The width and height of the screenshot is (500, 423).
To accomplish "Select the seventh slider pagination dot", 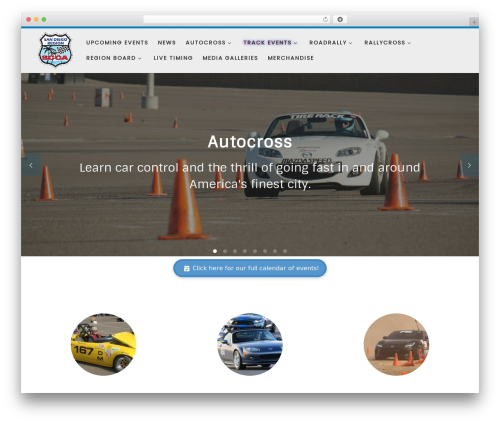I will tap(275, 251).
